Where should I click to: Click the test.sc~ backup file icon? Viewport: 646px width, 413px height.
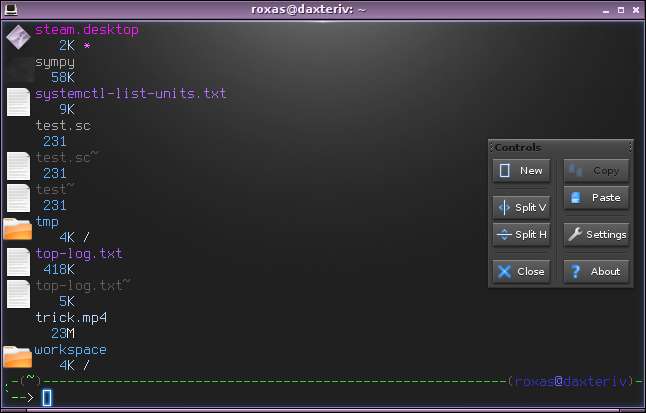tap(18, 166)
